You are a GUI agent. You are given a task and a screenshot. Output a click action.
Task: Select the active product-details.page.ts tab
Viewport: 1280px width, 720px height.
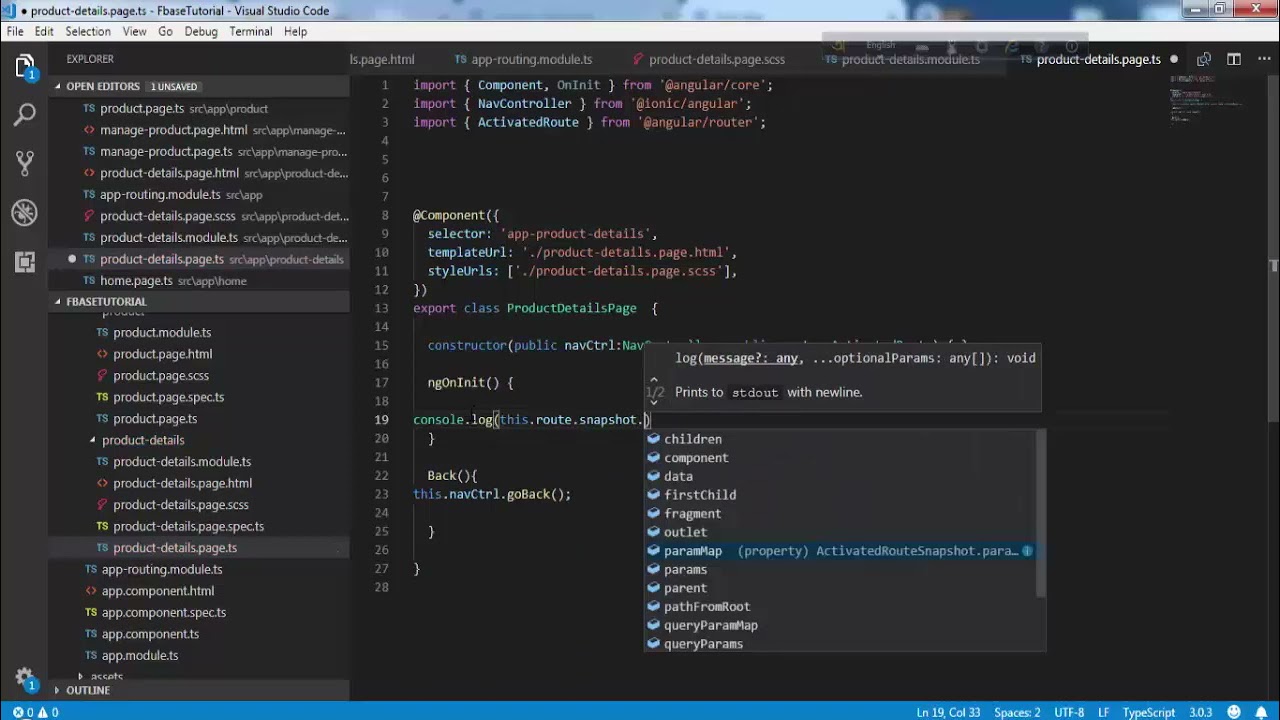point(1098,60)
